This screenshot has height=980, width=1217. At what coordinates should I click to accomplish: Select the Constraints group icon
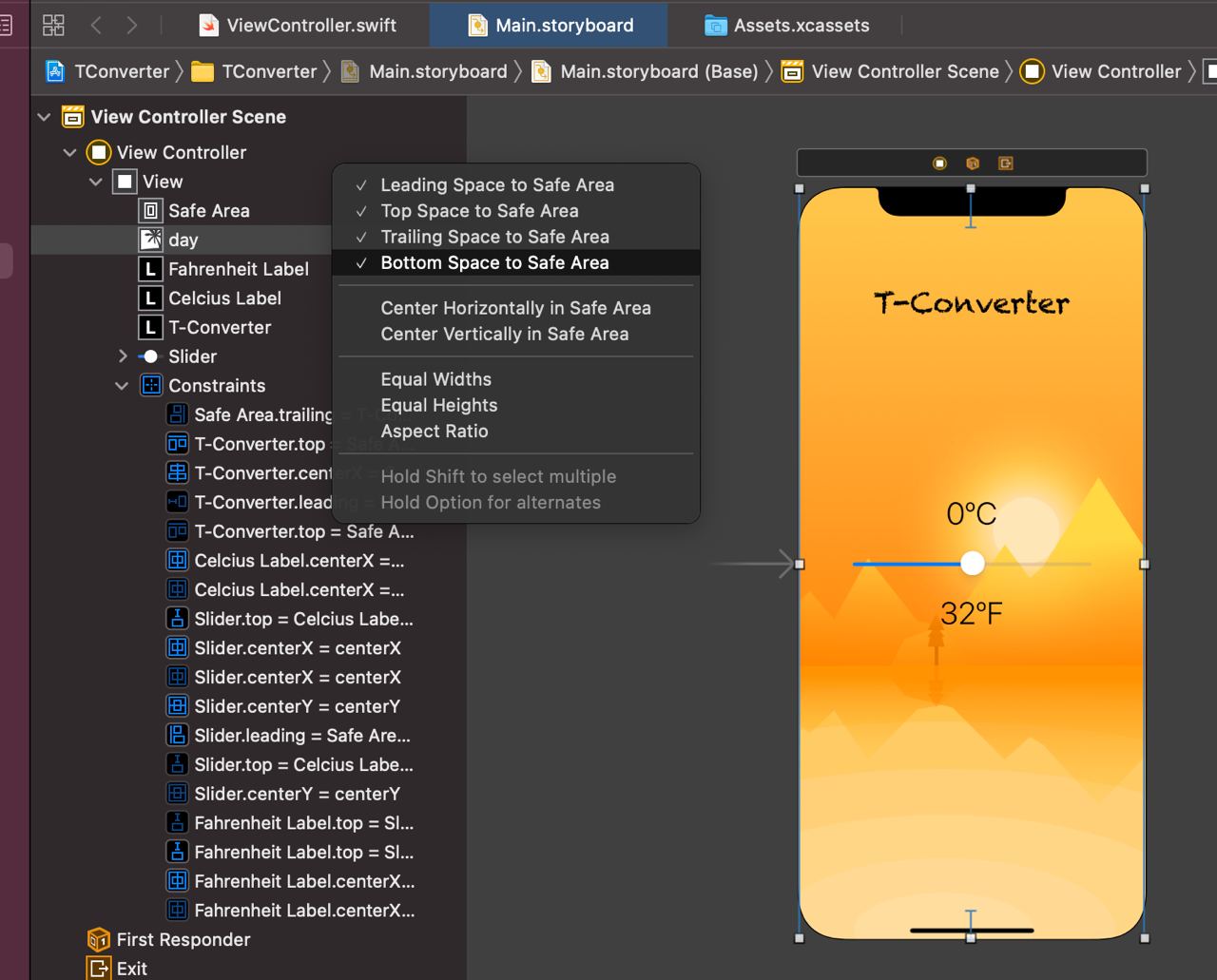150,386
